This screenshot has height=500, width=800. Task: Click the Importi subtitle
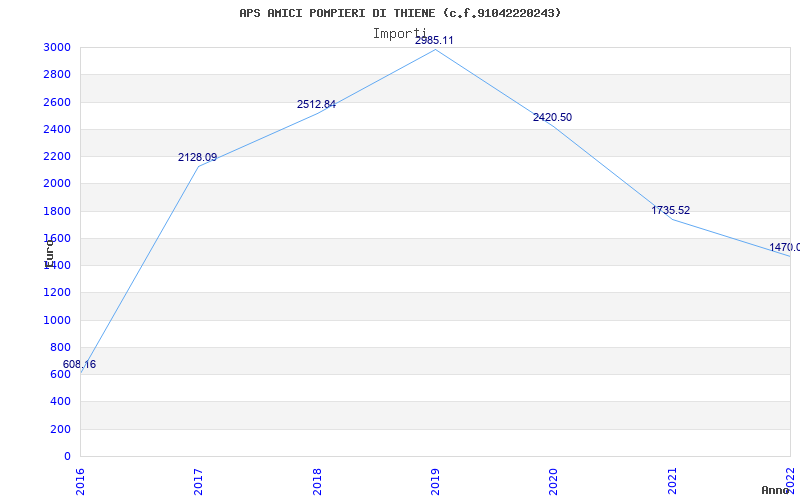pos(399,34)
